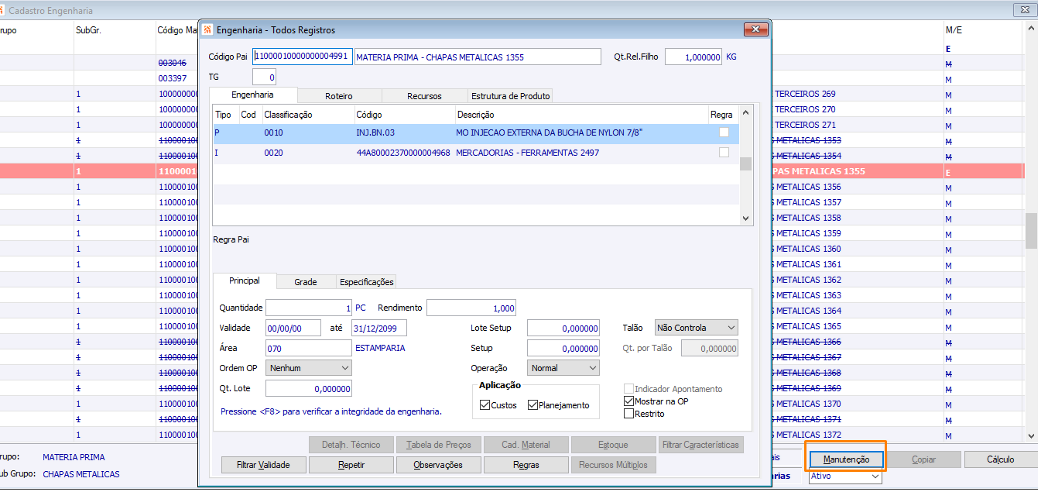Click the scroll up arrow of engineering list

745,113
